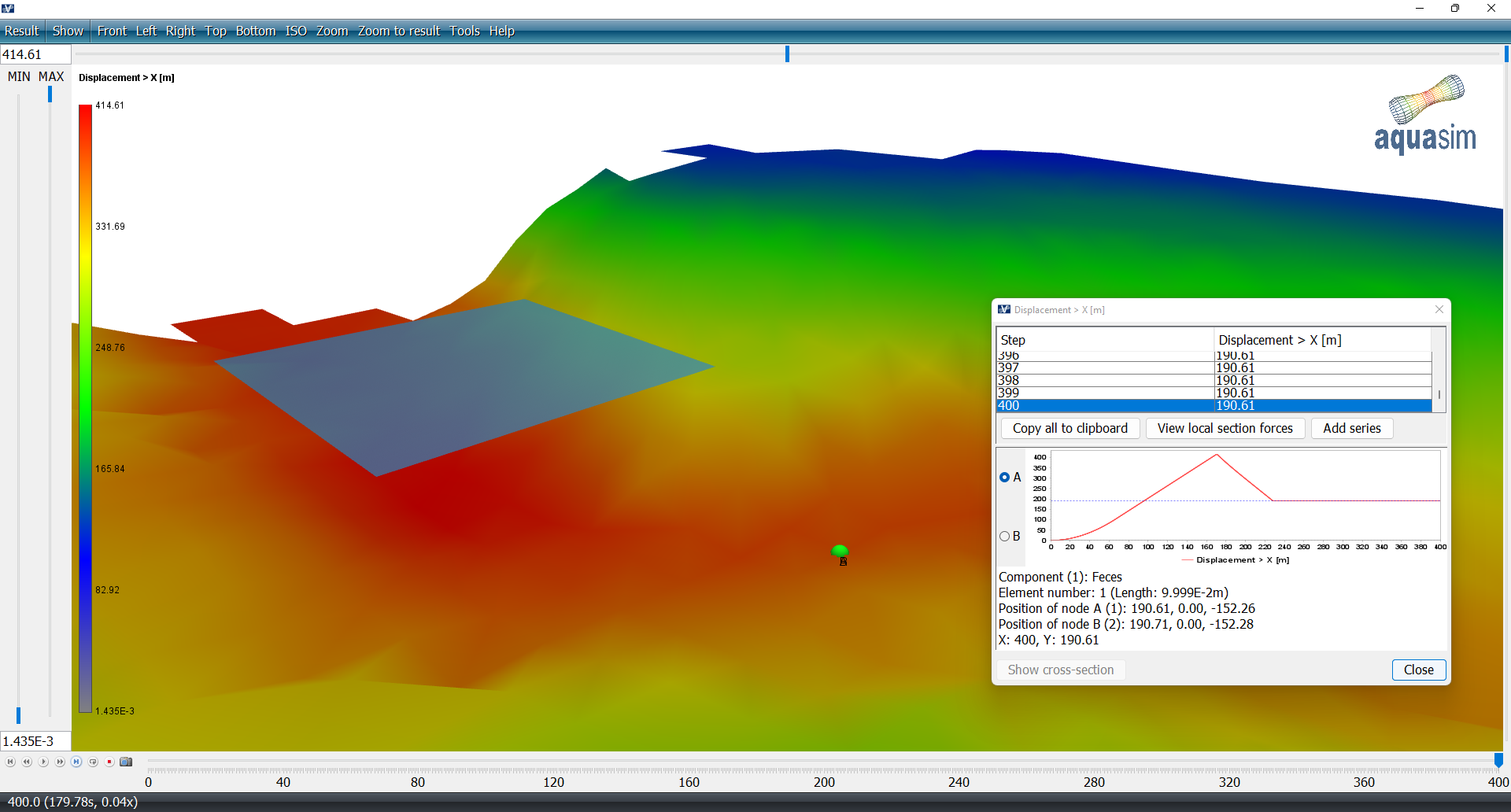Open the Tools menu
The image size is (1511, 812).
pyautogui.click(x=464, y=31)
